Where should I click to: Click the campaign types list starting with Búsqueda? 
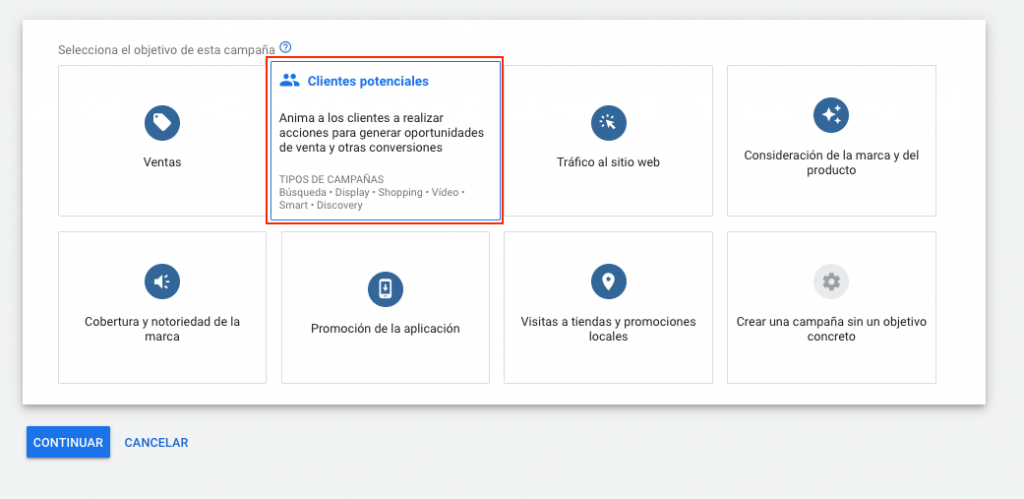pyautogui.click(x=372, y=199)
